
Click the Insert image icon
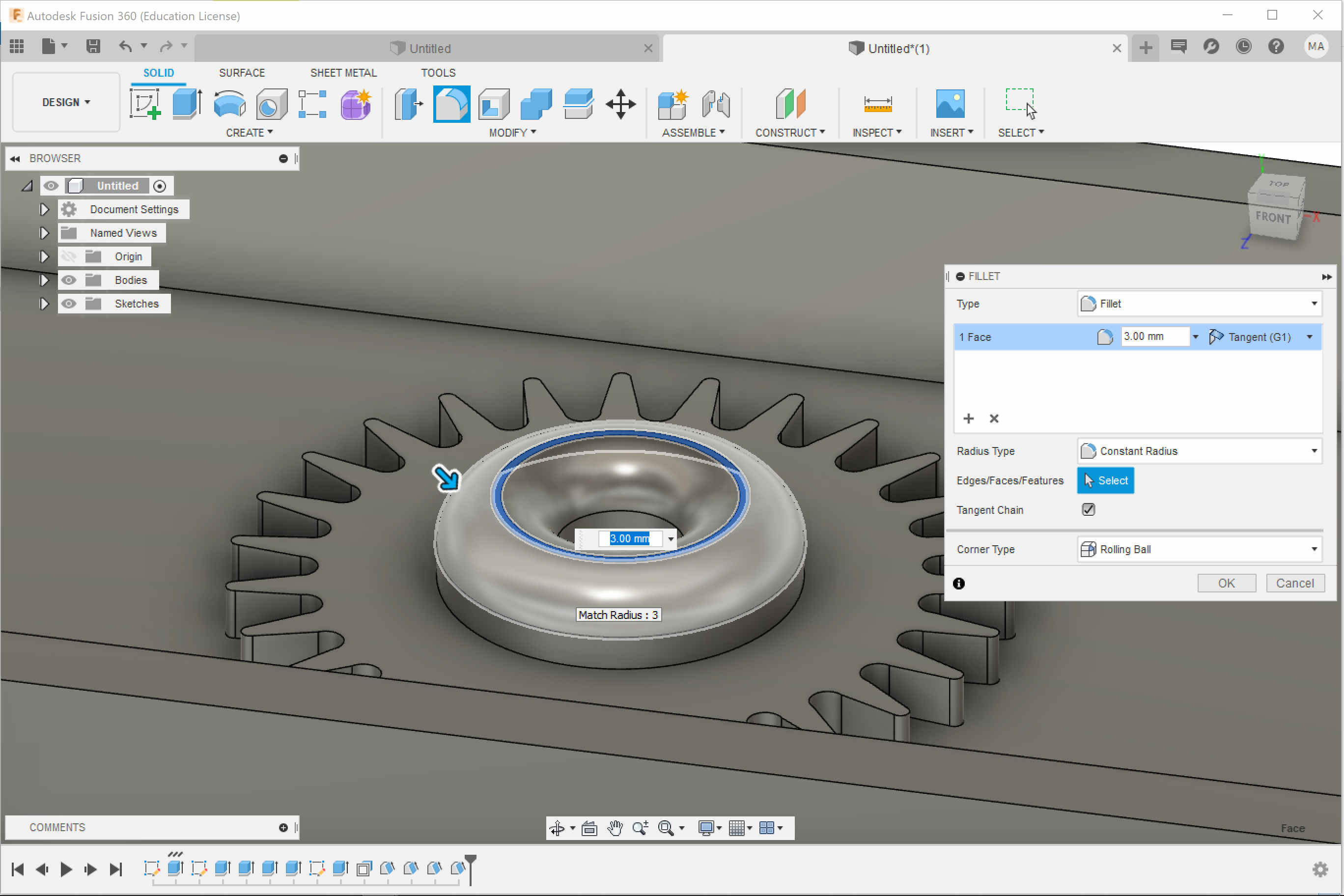950,104
